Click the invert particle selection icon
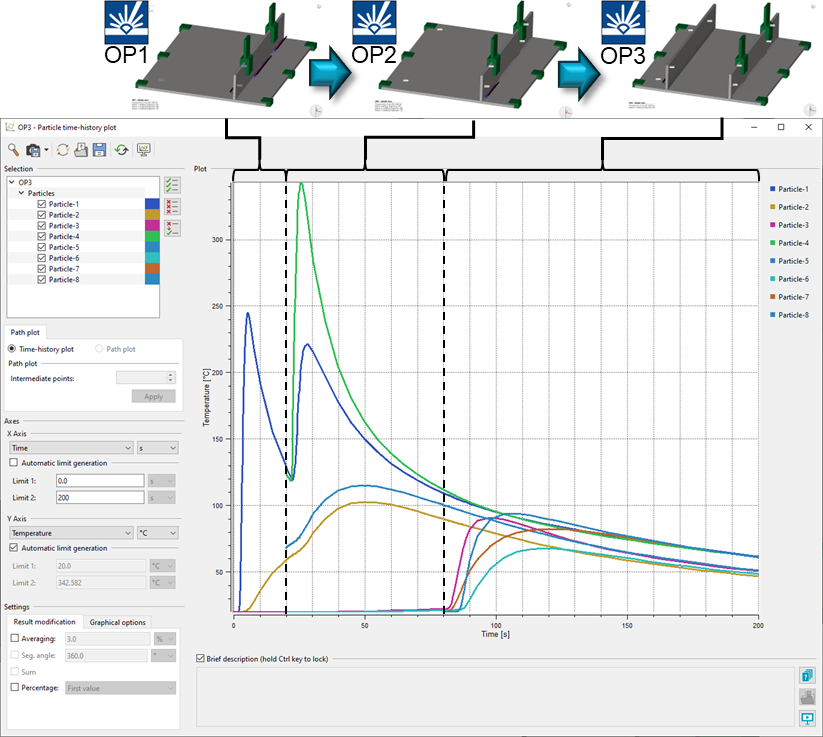 [x=172, y=228]
